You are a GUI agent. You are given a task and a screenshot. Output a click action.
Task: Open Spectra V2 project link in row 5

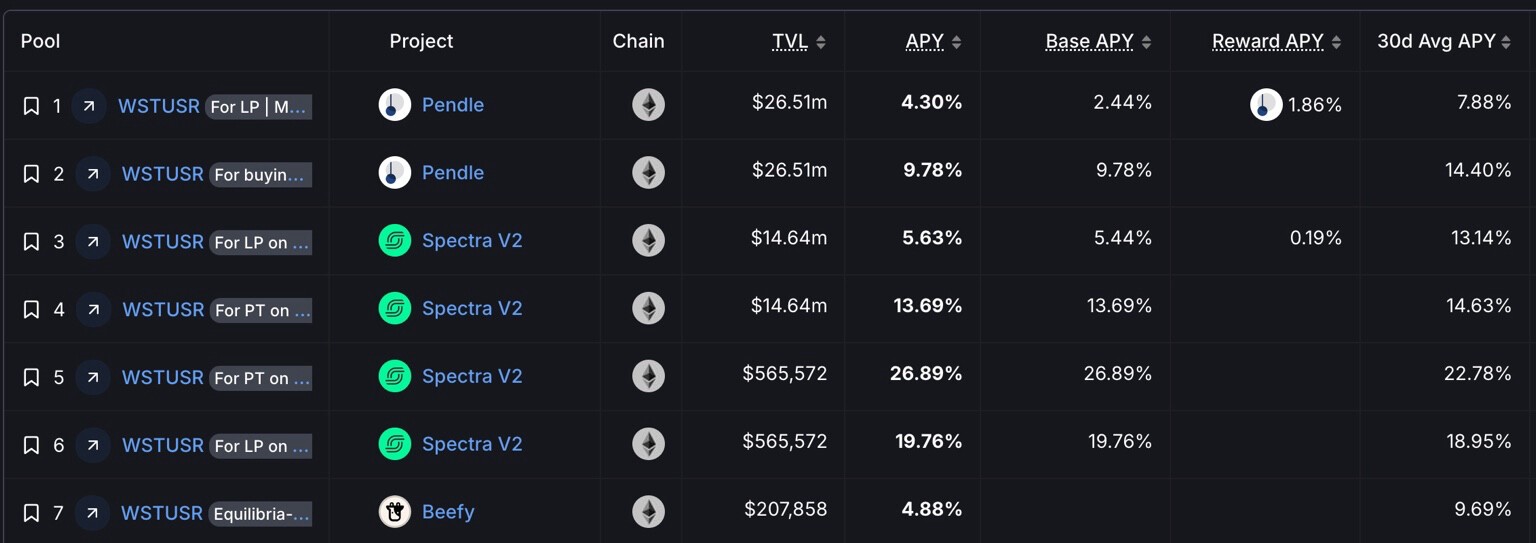point(472,376)
